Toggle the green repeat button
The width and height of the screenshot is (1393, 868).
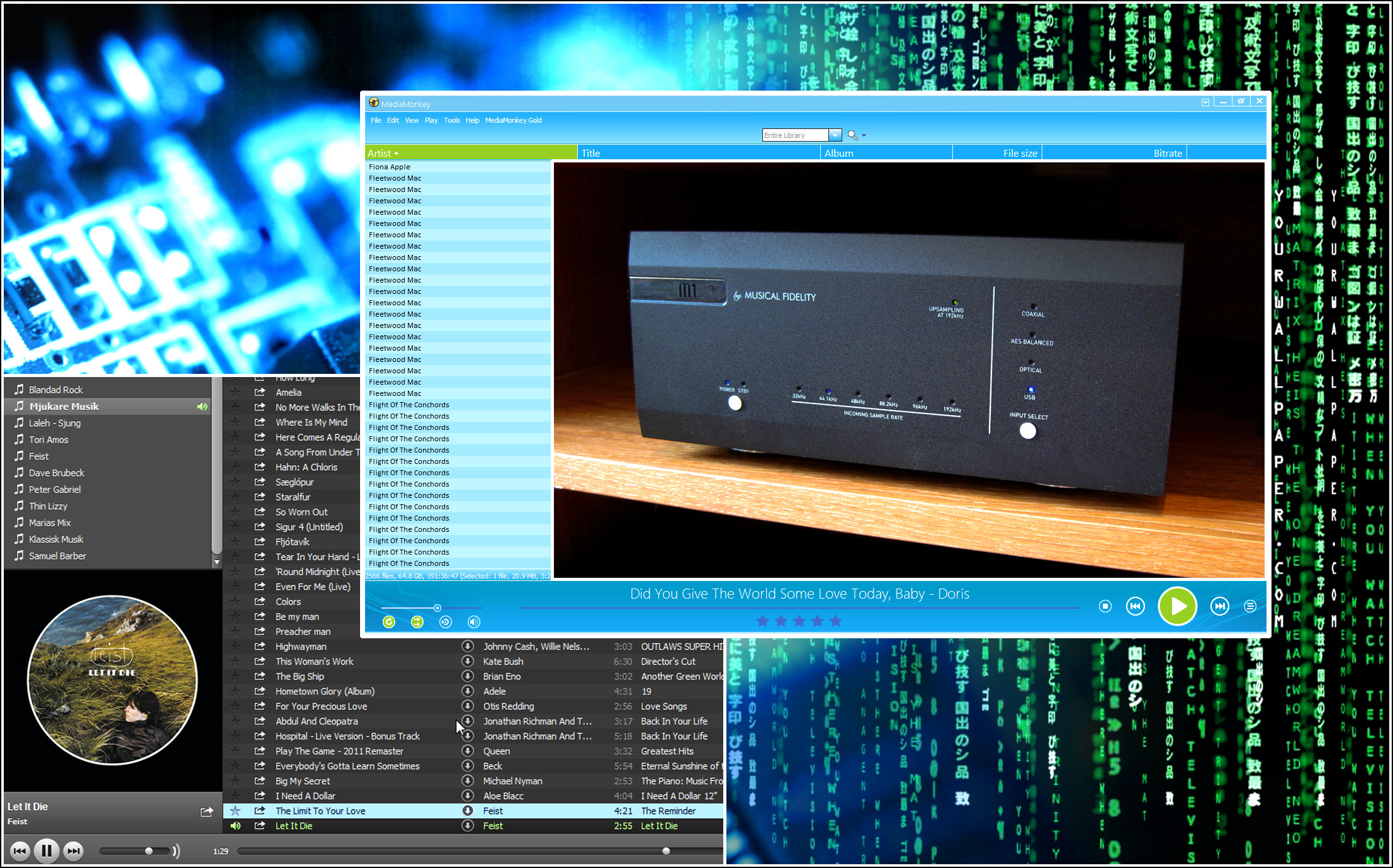pyautogui.click(x=389, y=622)
